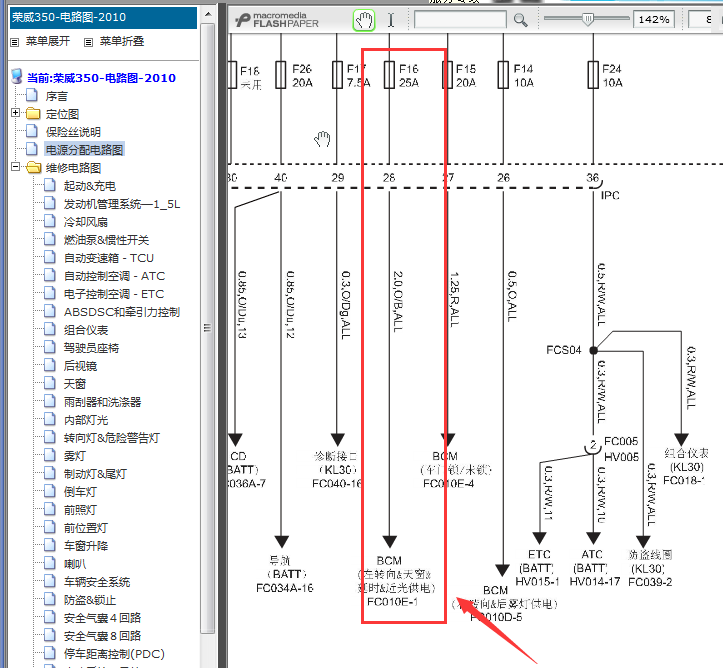This screenshot has height=668, width=723.
Task: Collapse the 维修电路图 folder
Action: click(x=15, y=167)
